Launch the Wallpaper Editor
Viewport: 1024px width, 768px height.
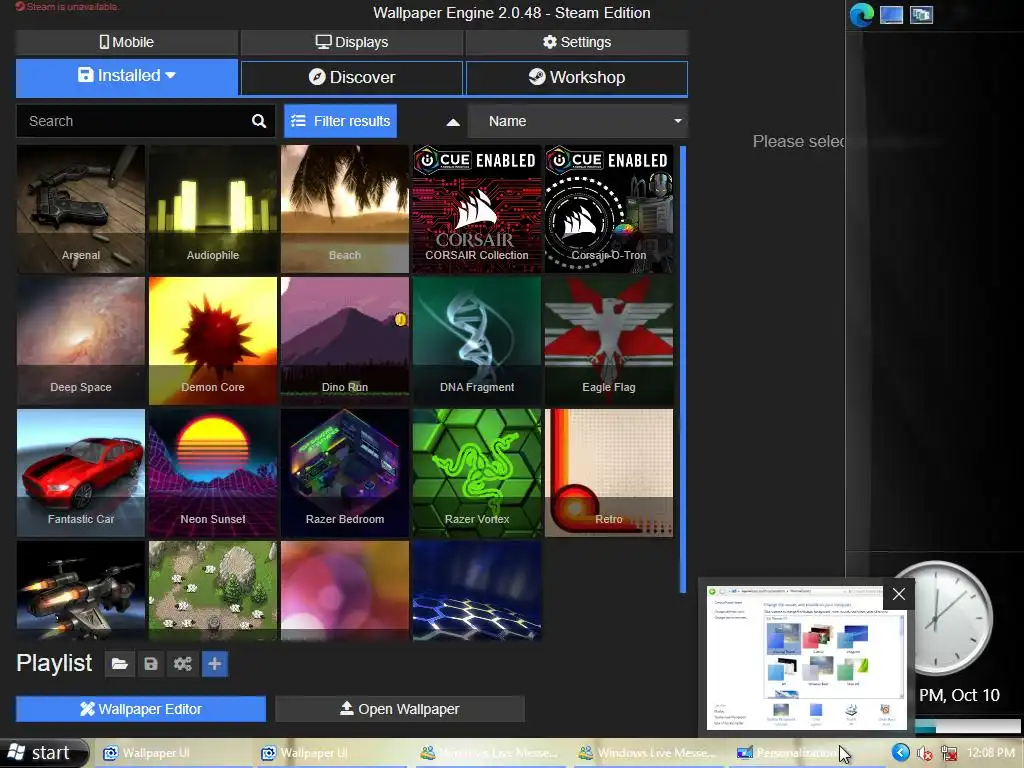141,709
